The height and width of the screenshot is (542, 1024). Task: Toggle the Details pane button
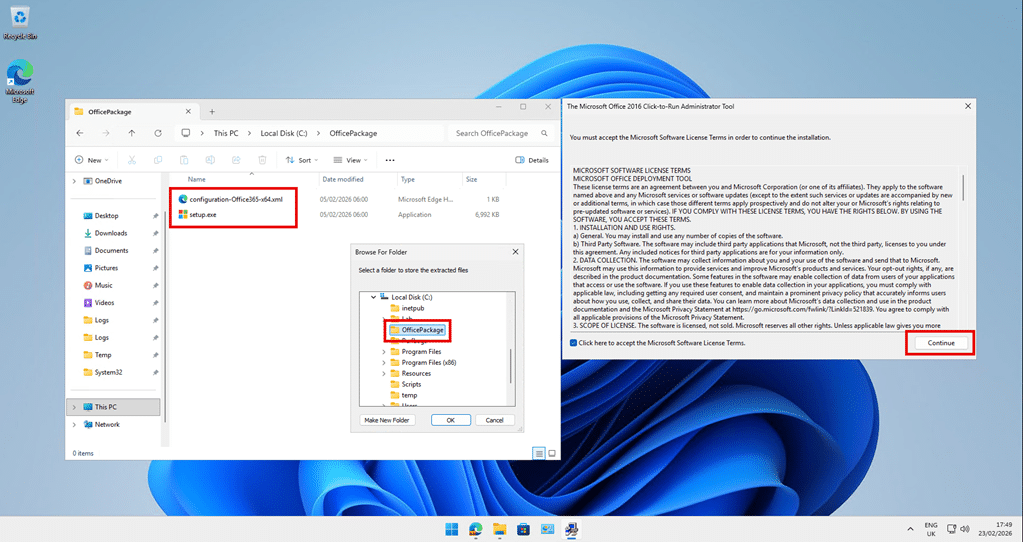(532, 160)
